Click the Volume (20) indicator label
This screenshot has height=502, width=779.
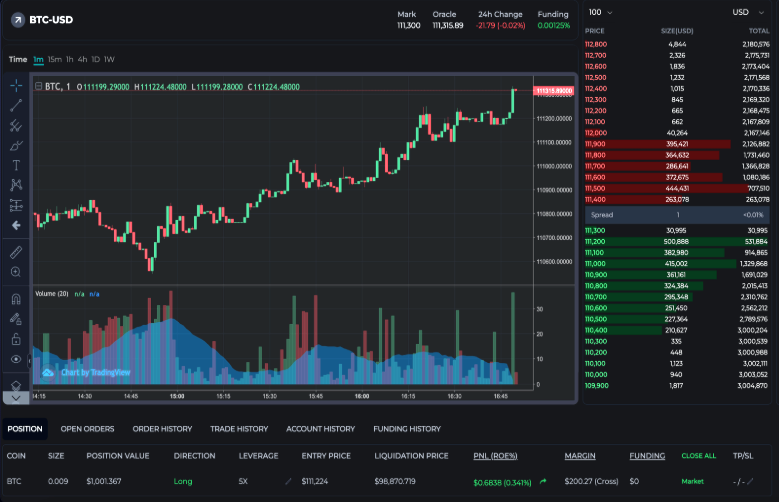click(x=52, y=294)
